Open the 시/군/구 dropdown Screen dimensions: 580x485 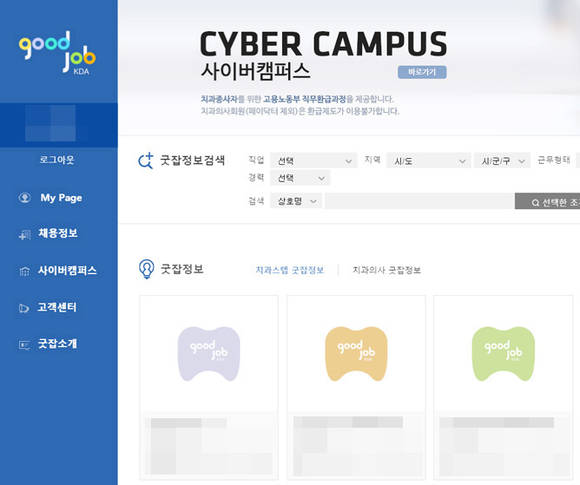click(502, 161)
